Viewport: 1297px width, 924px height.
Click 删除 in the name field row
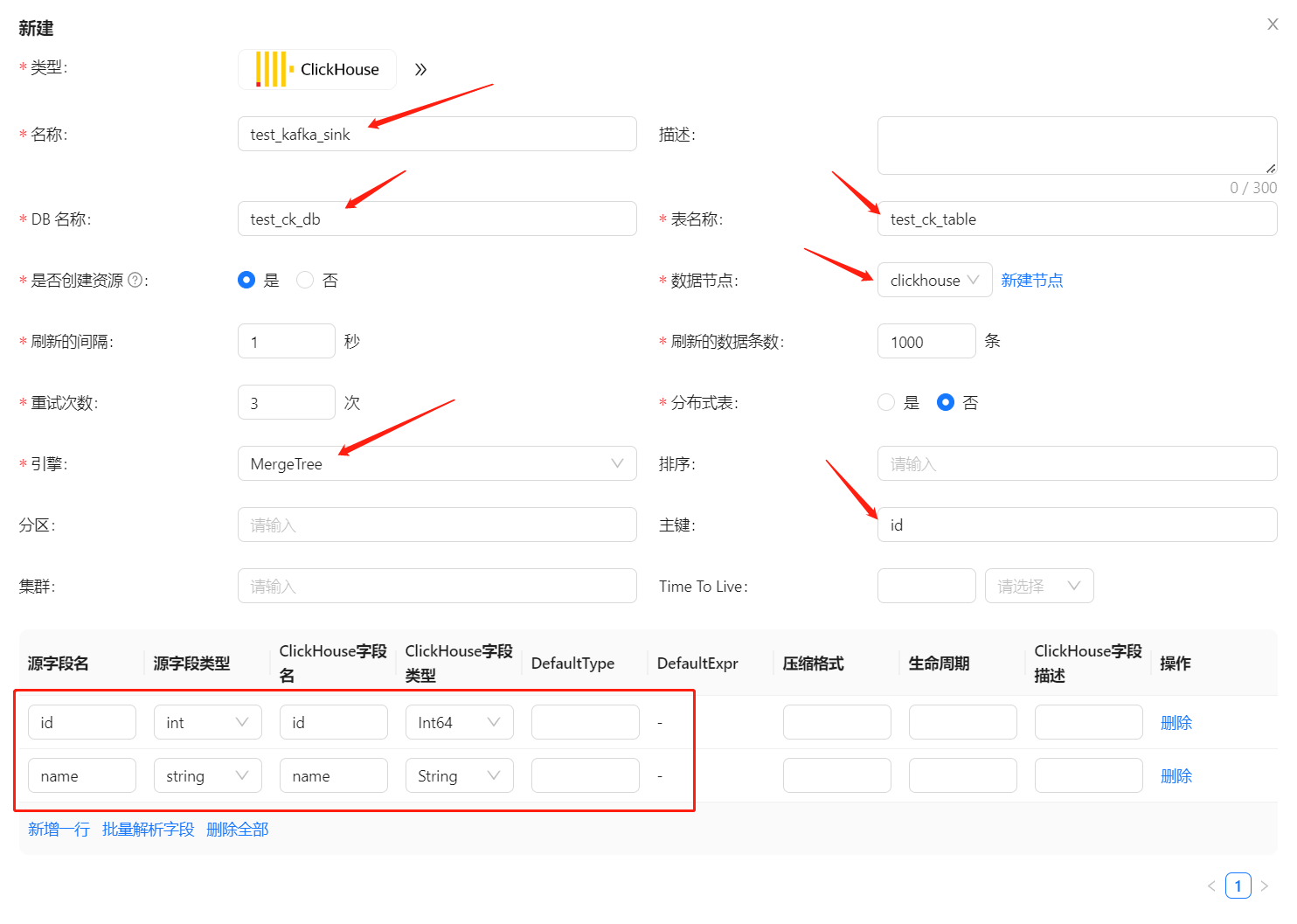pyautogui.click(x=1176, y=775)
